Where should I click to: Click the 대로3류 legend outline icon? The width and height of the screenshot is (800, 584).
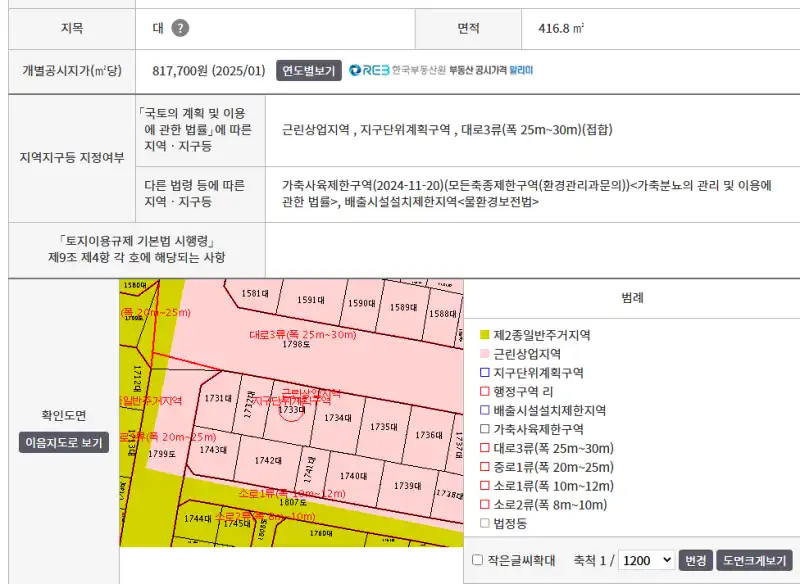click(485, 448)
